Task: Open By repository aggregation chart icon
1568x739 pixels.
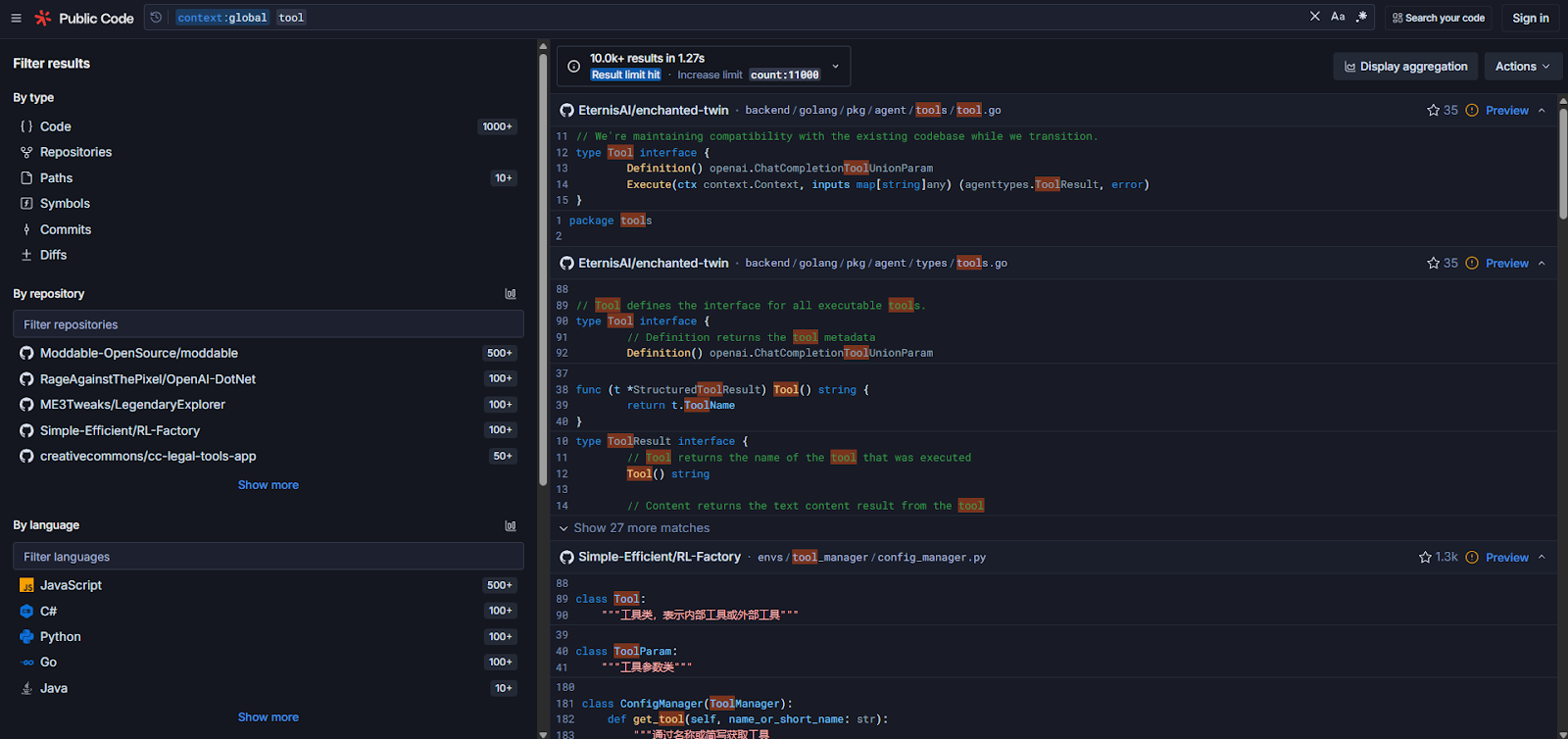Action: tap(511, 294)
